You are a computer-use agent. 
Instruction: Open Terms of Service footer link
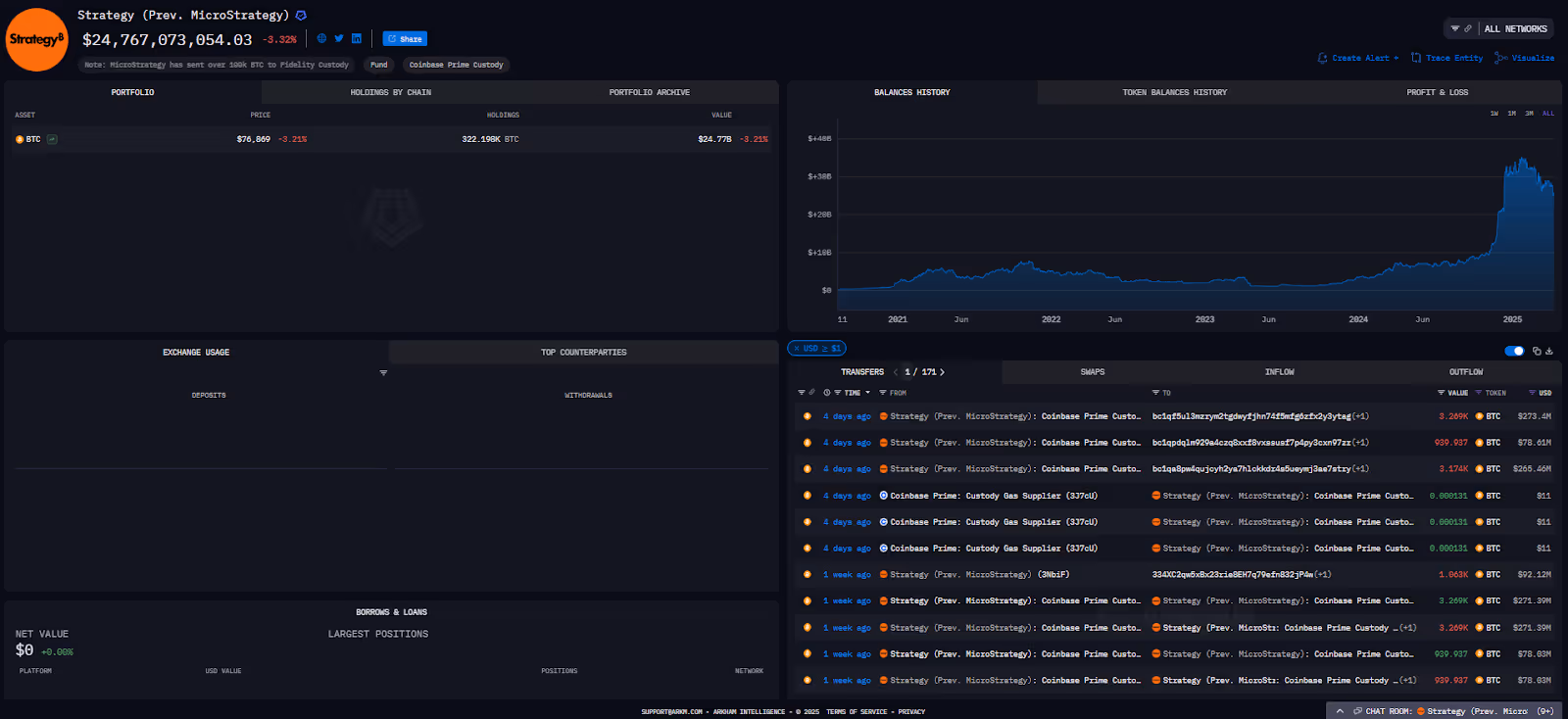coord(857,712)
